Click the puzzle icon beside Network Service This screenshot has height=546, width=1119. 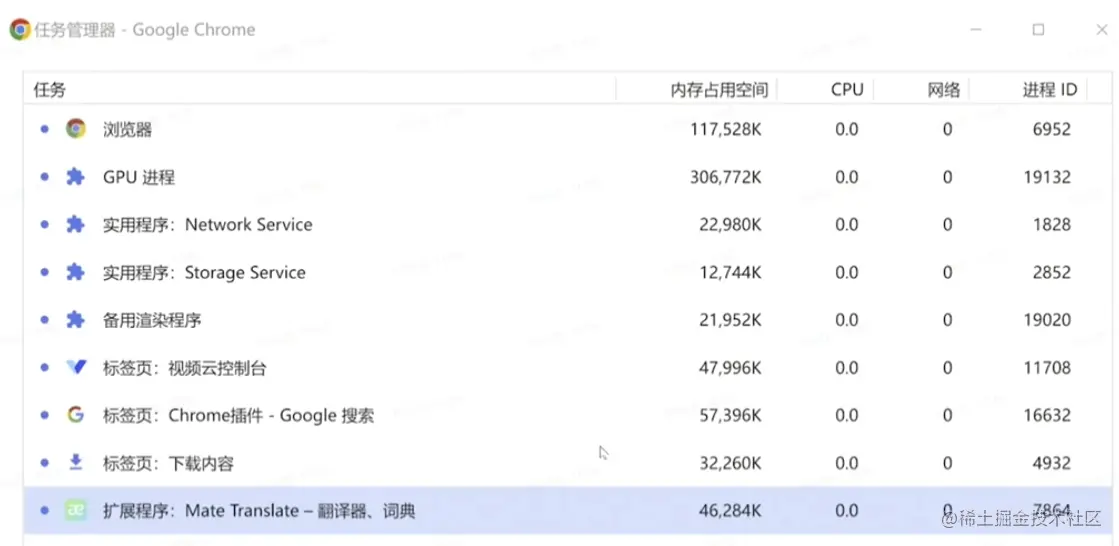click(76, 225)
